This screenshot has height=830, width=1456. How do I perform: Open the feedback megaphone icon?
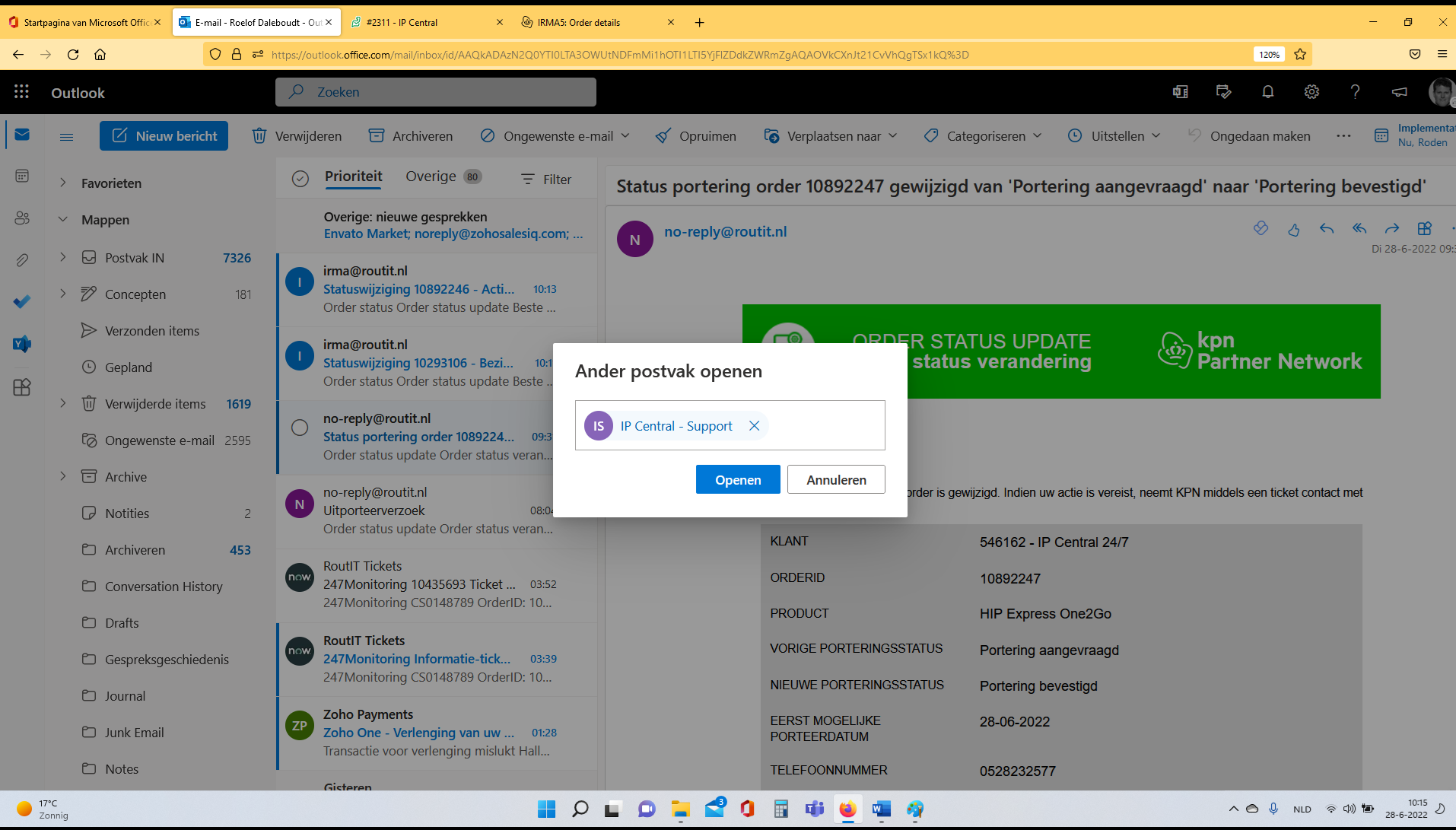tap(1399, 92)
